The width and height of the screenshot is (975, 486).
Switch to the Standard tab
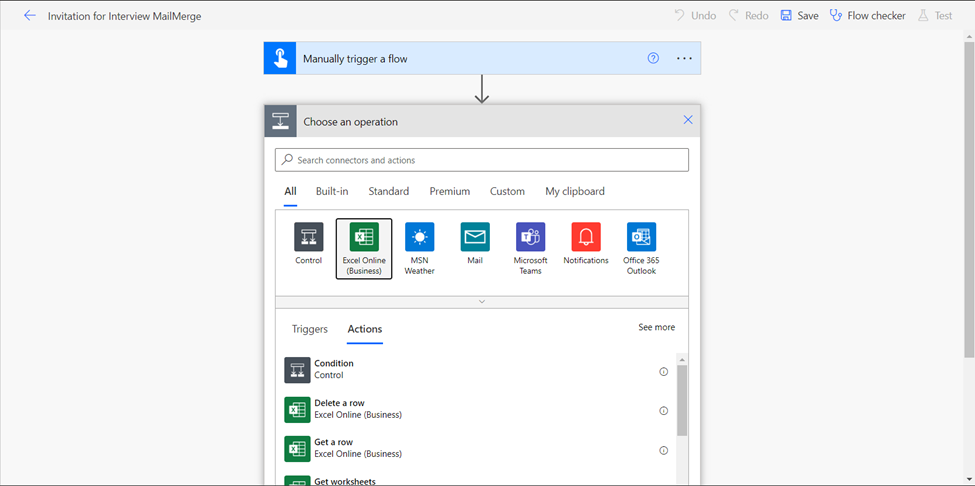pyautogui.click(x=389, y=191)
